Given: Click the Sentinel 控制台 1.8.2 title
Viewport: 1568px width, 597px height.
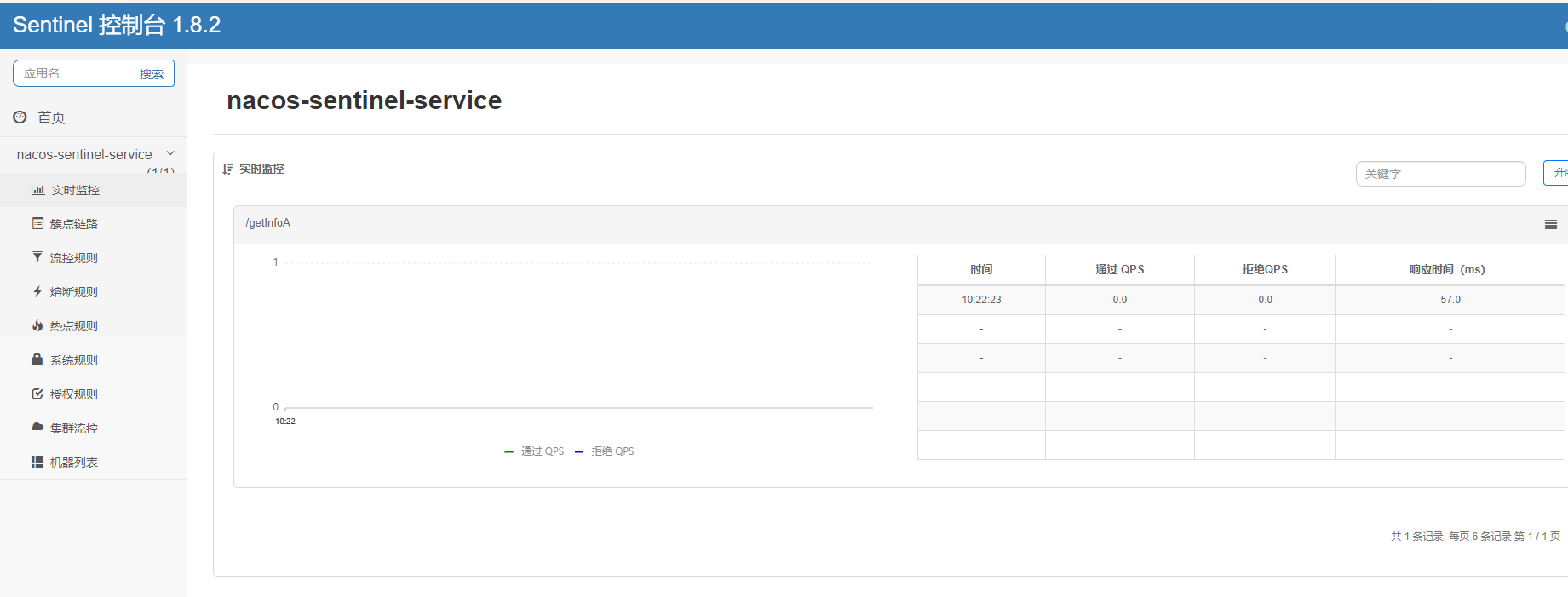Looking at the screenshot, I should pyautogui.click(x=117, y=25).
